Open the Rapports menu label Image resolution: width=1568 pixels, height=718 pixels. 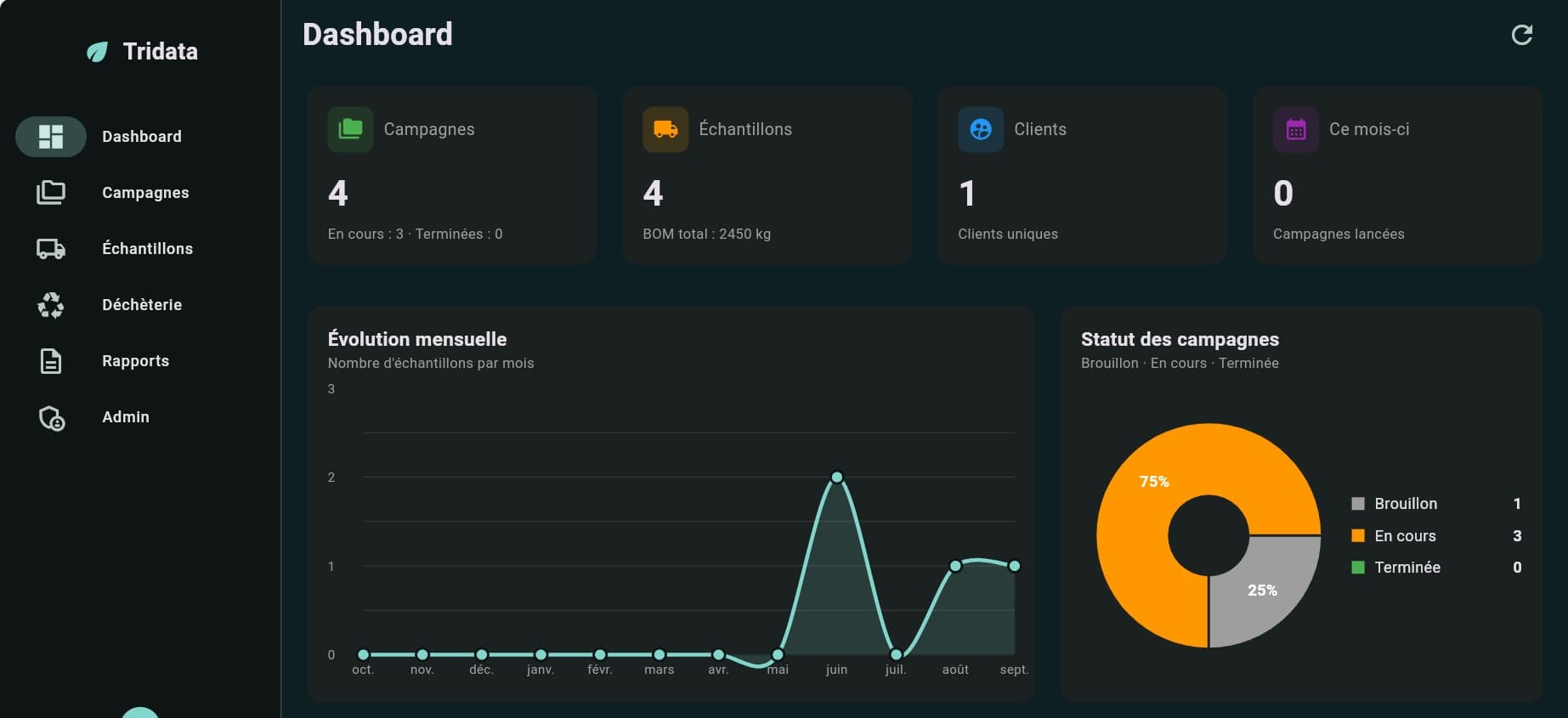(135, 361)
